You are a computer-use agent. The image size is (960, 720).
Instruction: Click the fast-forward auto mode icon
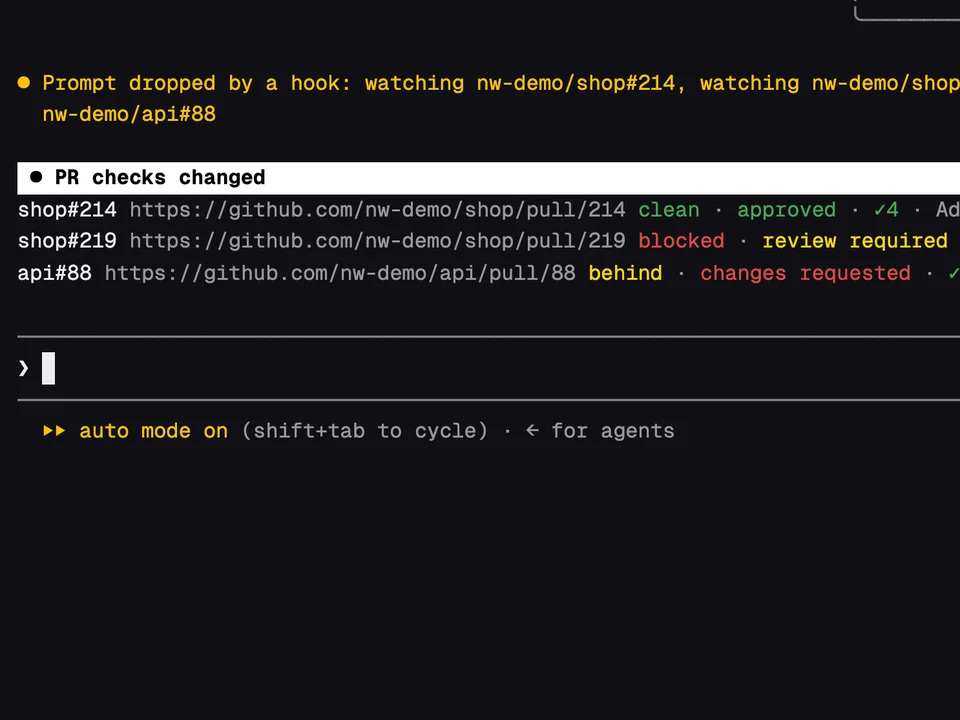point(54,430)
